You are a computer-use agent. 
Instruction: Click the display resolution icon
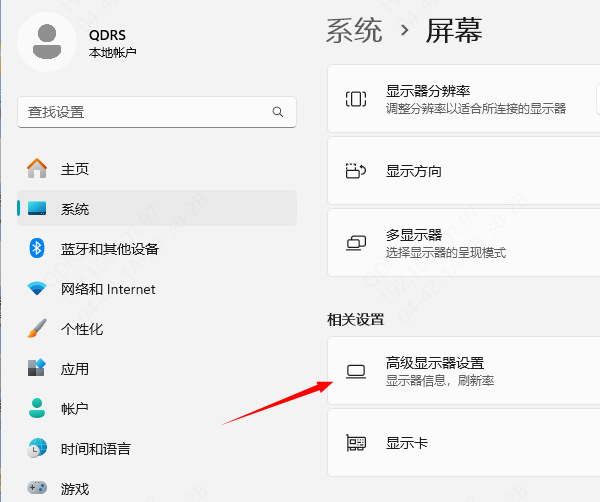point(356,99)
